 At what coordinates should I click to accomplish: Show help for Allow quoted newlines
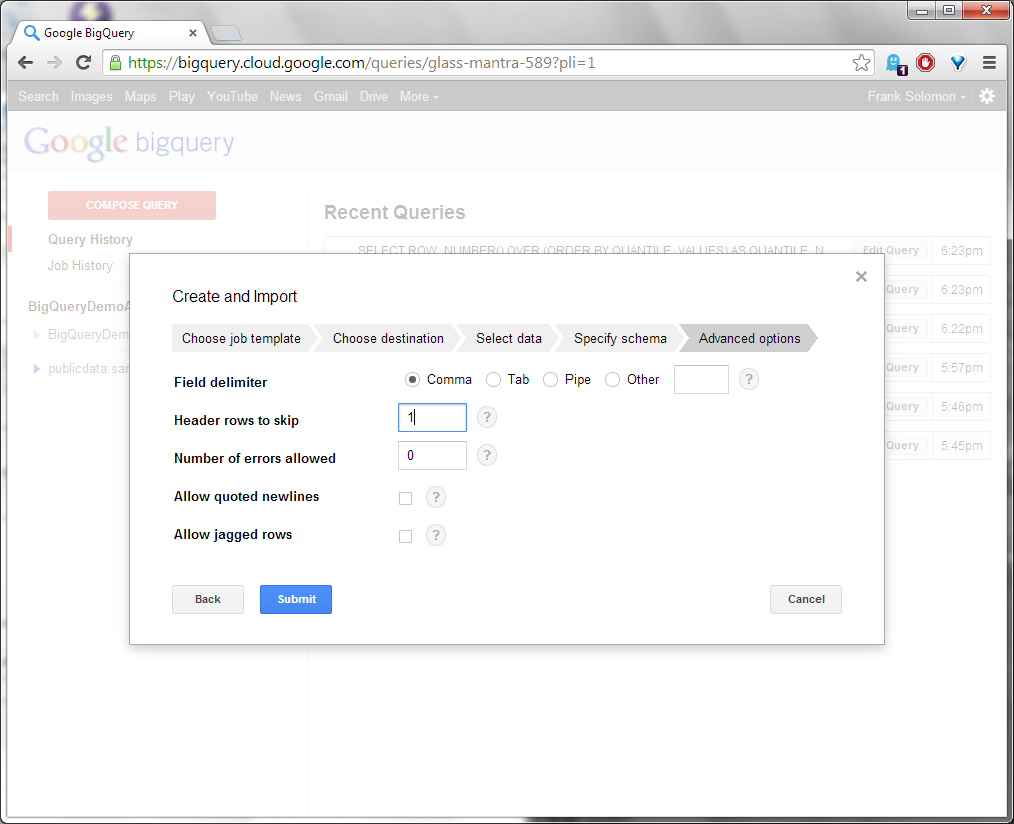click(x=436, y=497)
